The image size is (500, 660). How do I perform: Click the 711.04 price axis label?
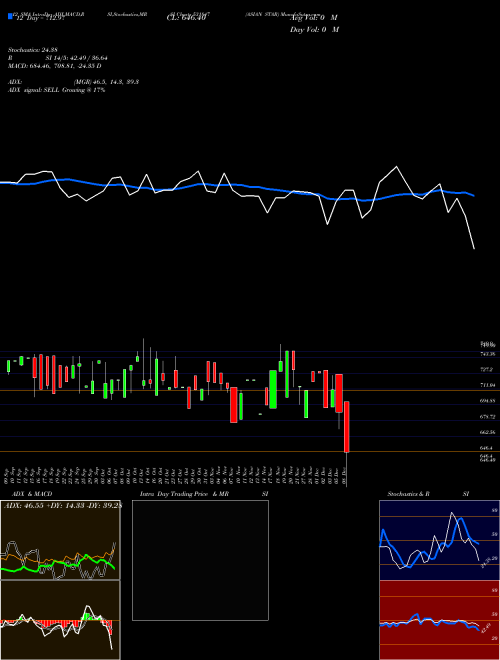[x=488, y=385]
